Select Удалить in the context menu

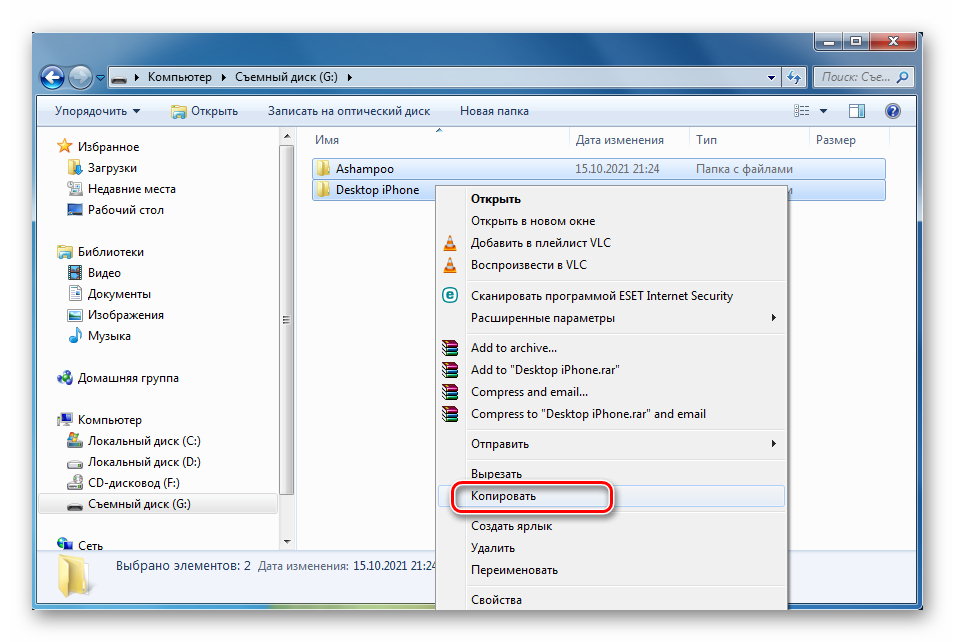coord(493,548)
